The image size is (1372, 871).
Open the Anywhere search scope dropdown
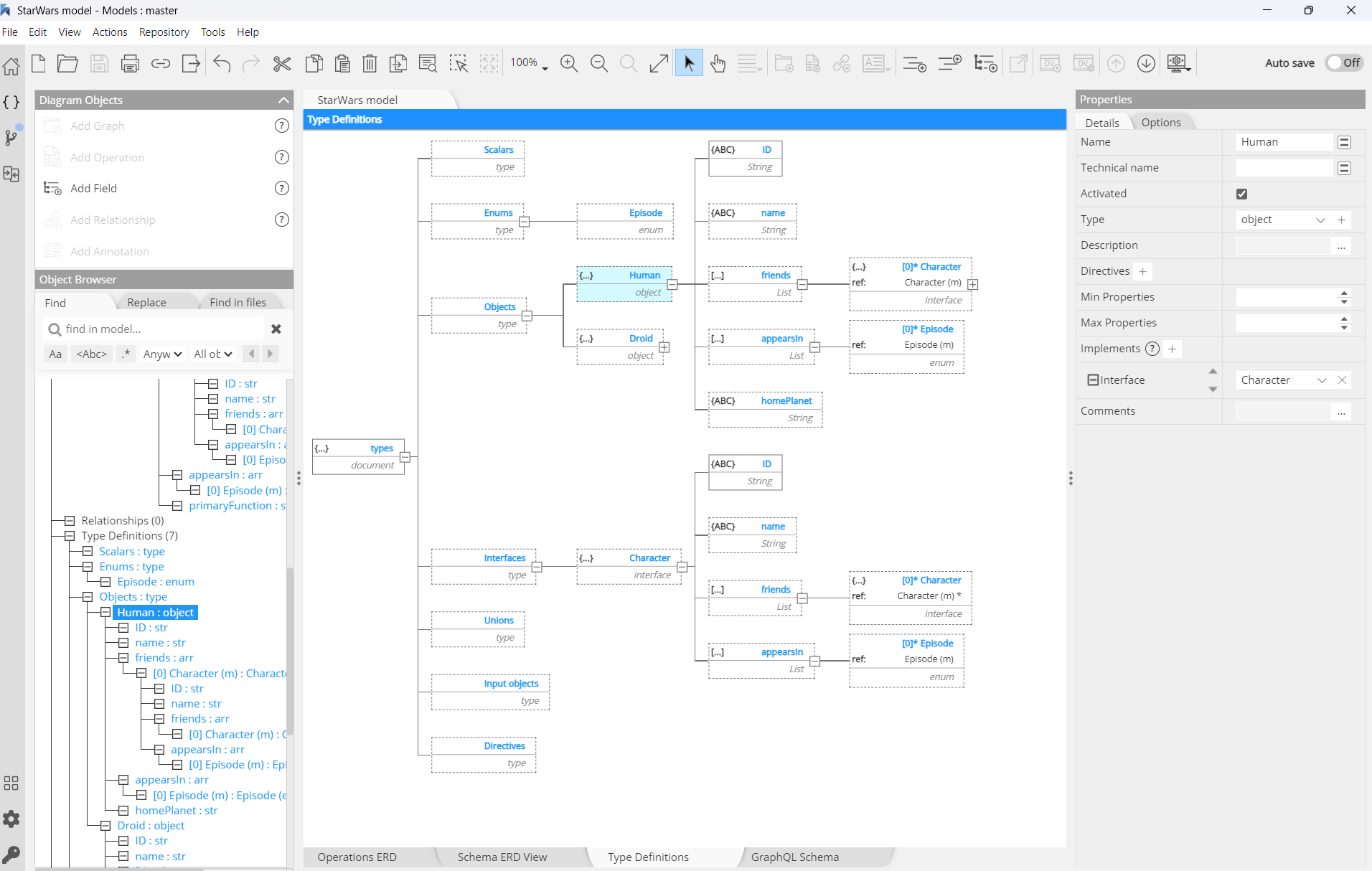click(162, 354)
